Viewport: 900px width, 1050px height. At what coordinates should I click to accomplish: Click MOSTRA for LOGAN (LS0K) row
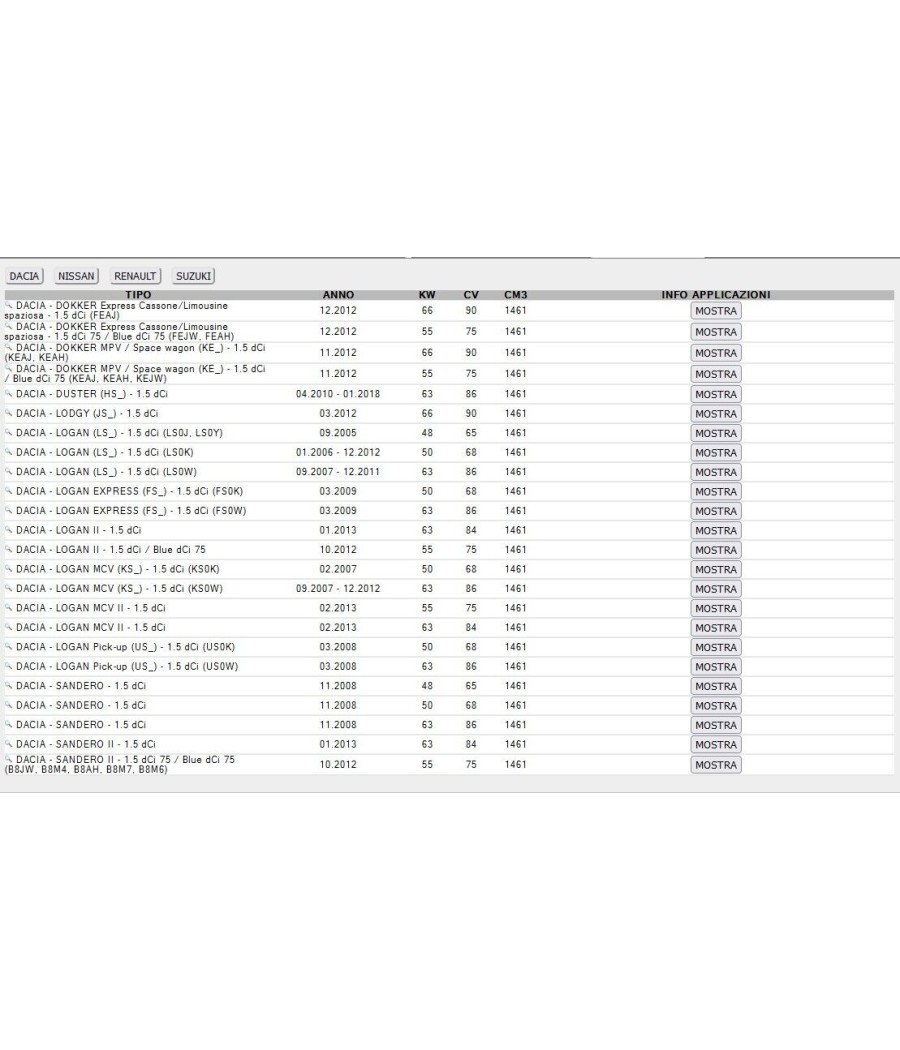(716, 453)
